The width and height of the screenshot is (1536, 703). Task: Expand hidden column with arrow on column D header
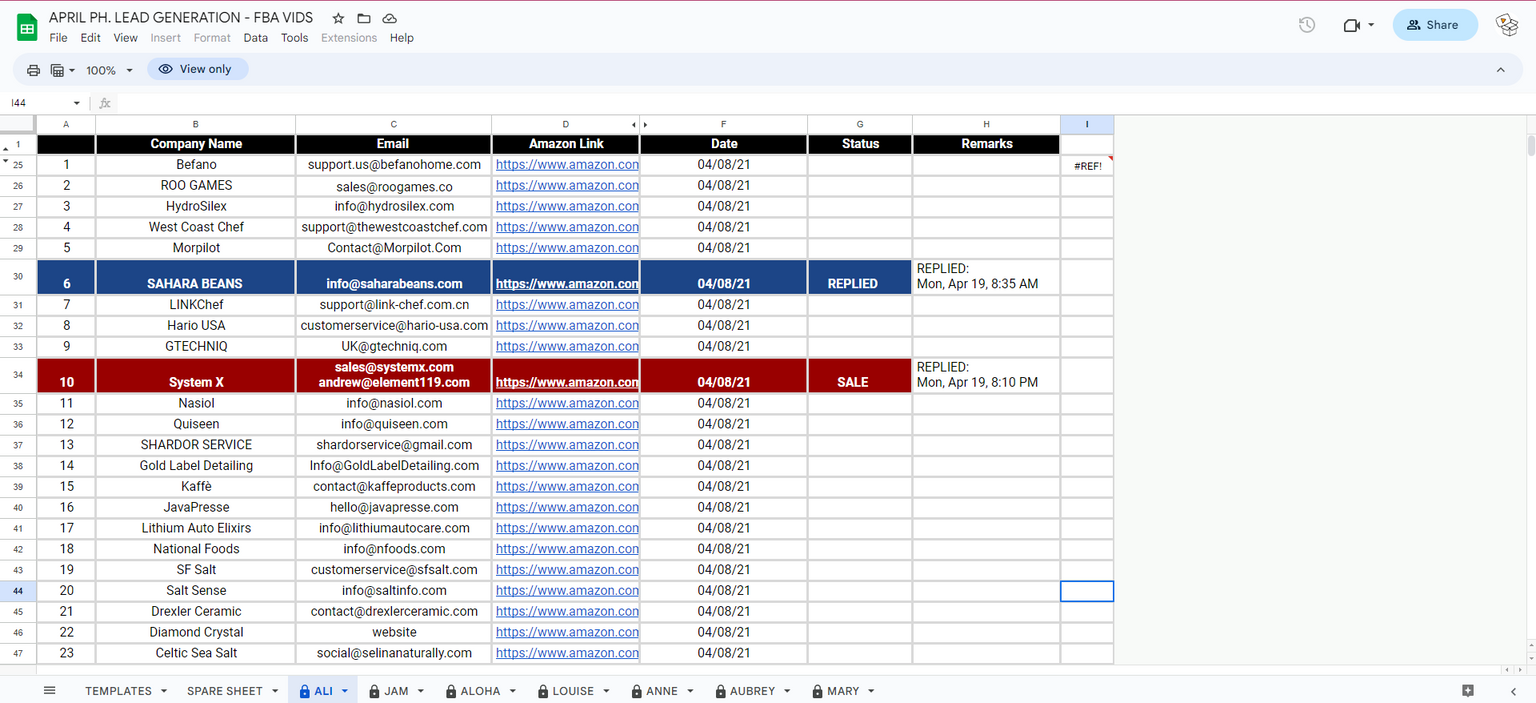pos(634,124)
